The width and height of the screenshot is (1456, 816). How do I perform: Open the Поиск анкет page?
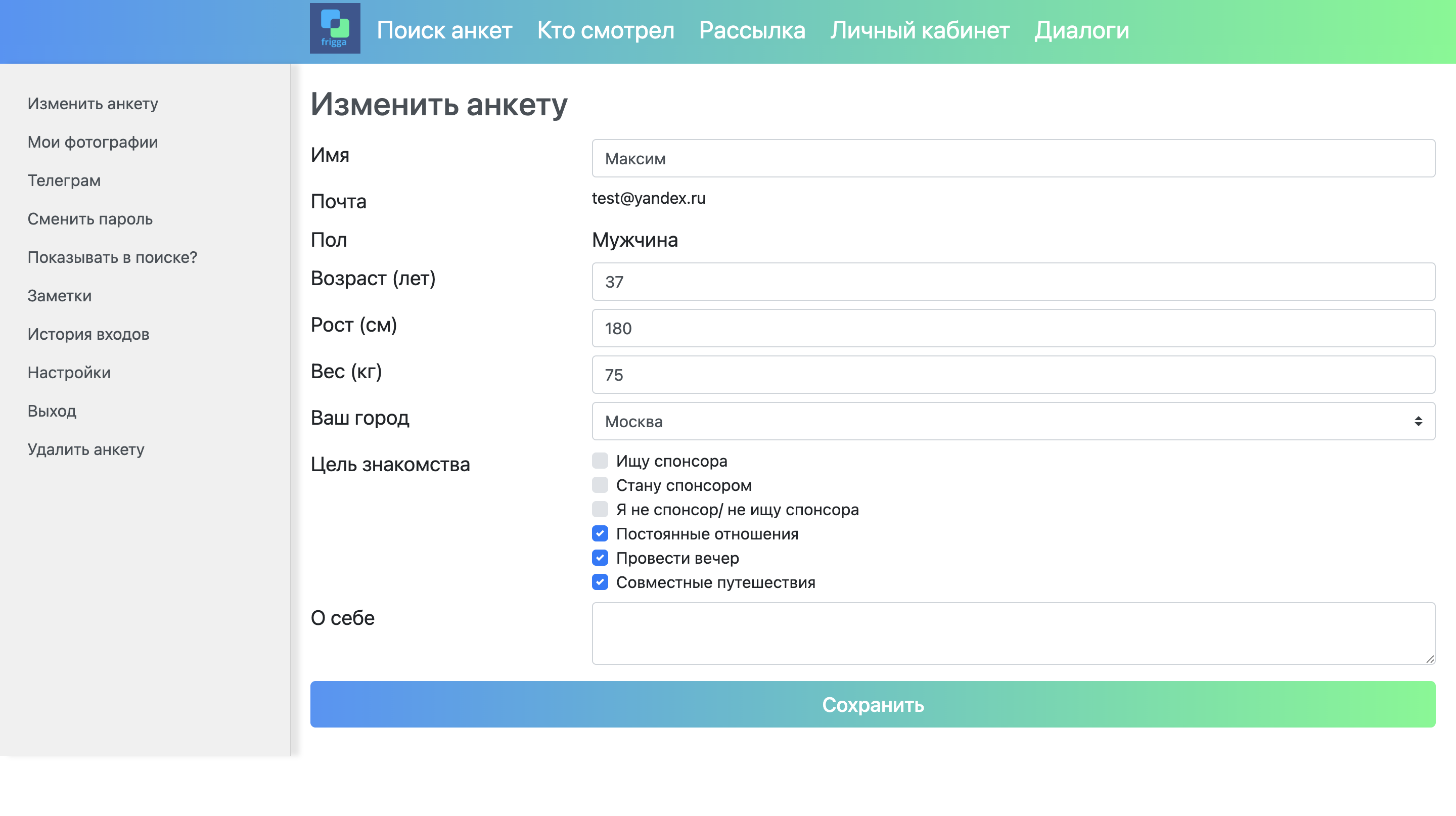click(444, 30)
